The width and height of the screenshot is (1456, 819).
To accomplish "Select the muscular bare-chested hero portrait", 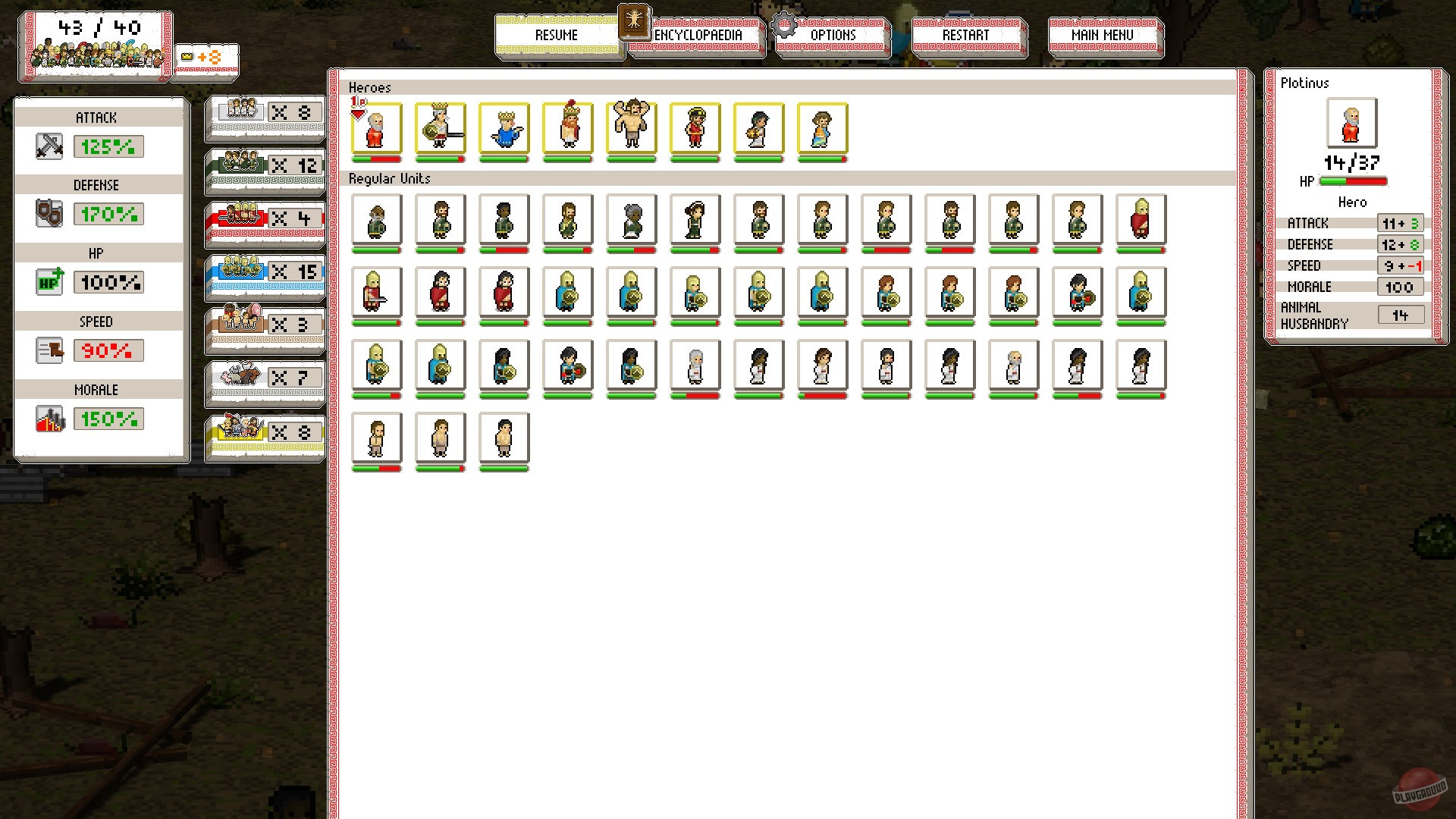I will pyautogui.click(x=632, y=128).
